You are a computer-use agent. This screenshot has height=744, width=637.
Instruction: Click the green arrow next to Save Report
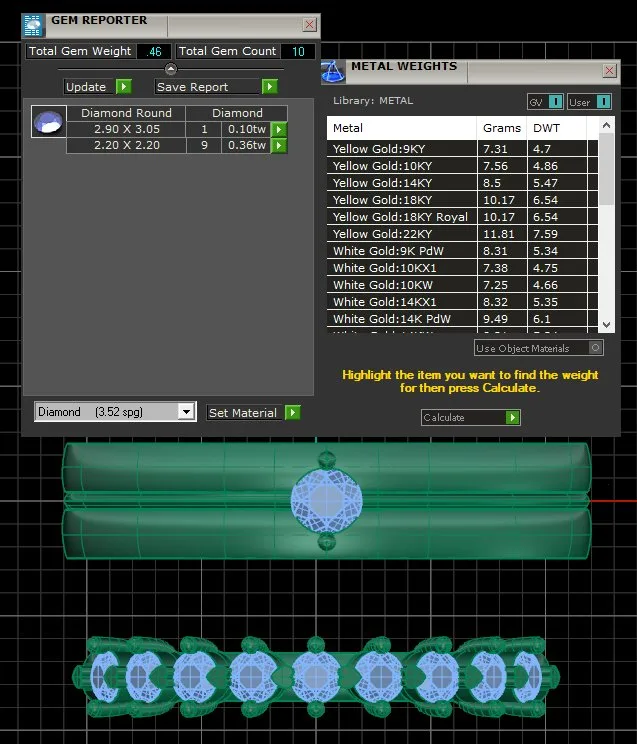[270, 87]
